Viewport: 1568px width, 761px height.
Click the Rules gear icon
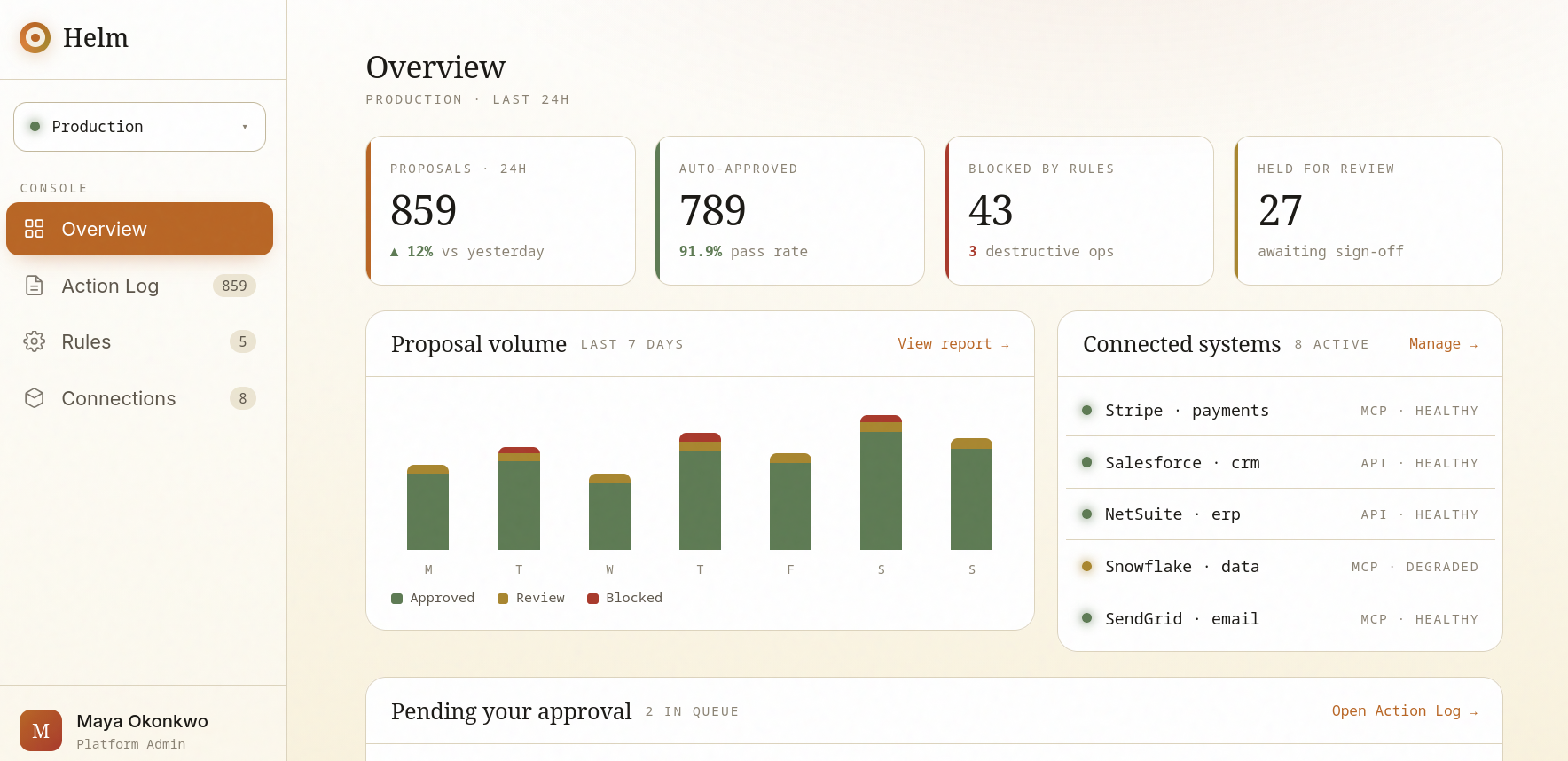[35, 341]
